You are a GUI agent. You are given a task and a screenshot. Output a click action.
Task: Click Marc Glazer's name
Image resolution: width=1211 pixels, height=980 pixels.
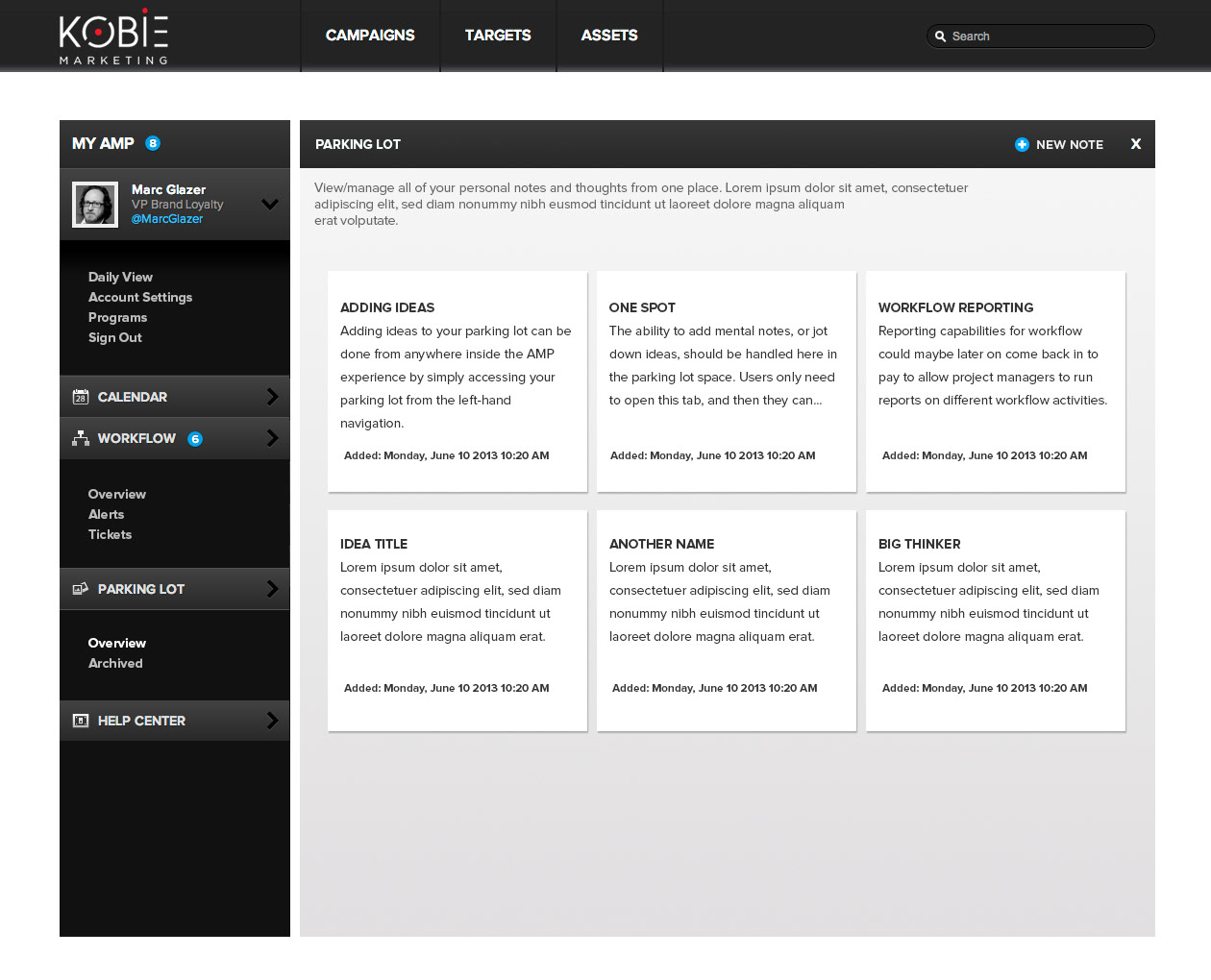(168, 189)
